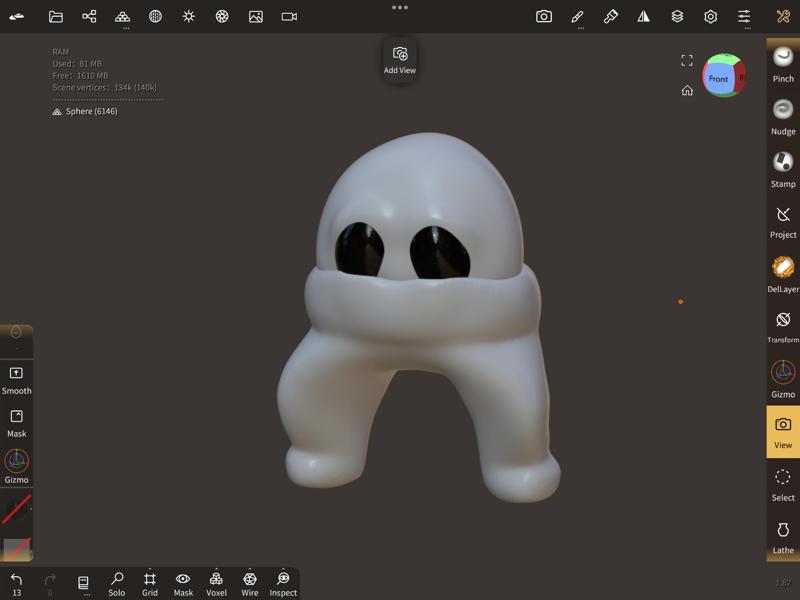Click the Smooth shortcut on left panel
The image size is (800, 600).
pos(16,379)
